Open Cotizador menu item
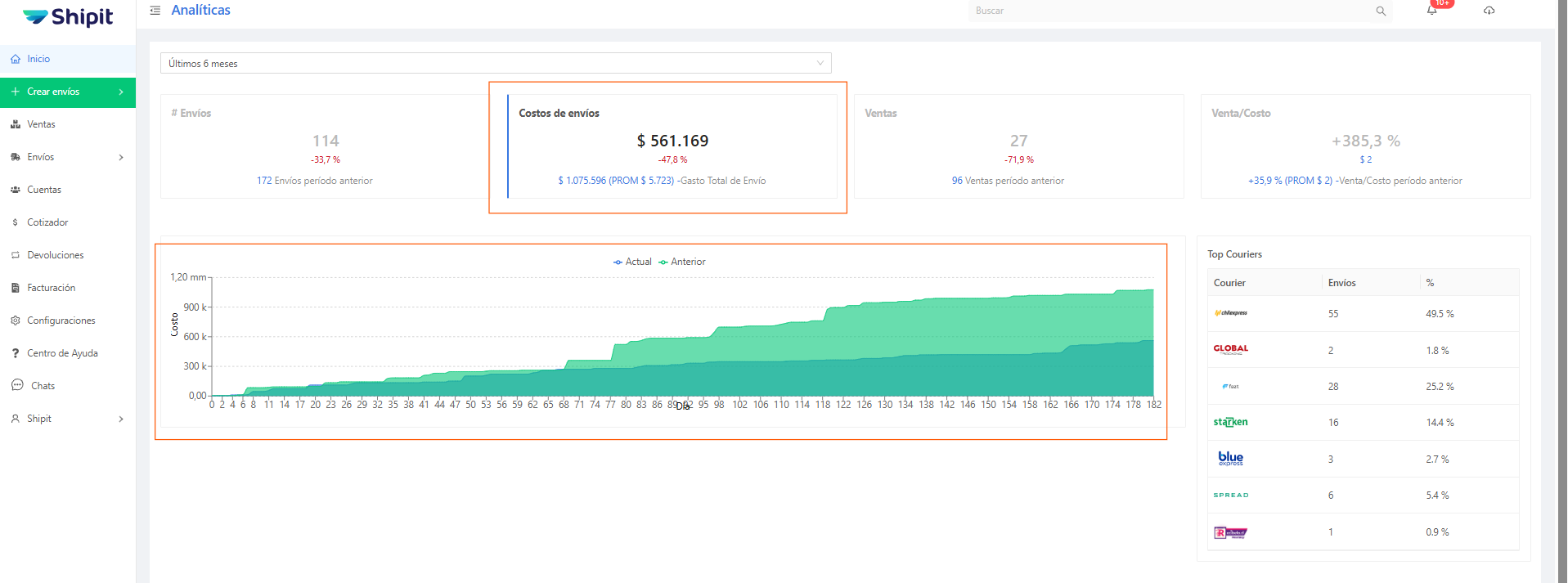This screenshot has height=583, width=1568. tap(68, 222)
